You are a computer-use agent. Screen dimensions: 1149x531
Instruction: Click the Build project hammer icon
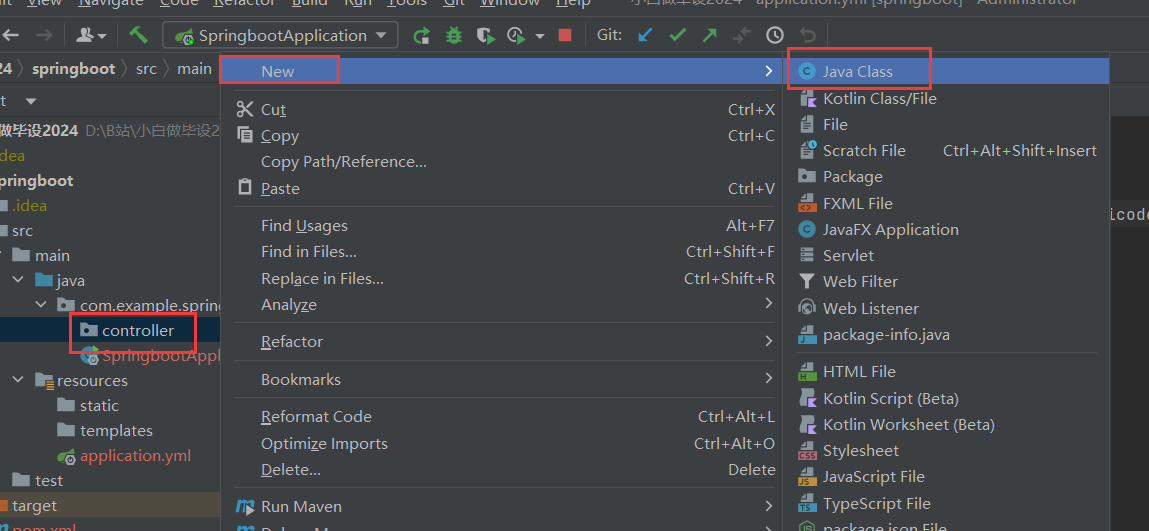pyautogui.click(x=138, y=35)
